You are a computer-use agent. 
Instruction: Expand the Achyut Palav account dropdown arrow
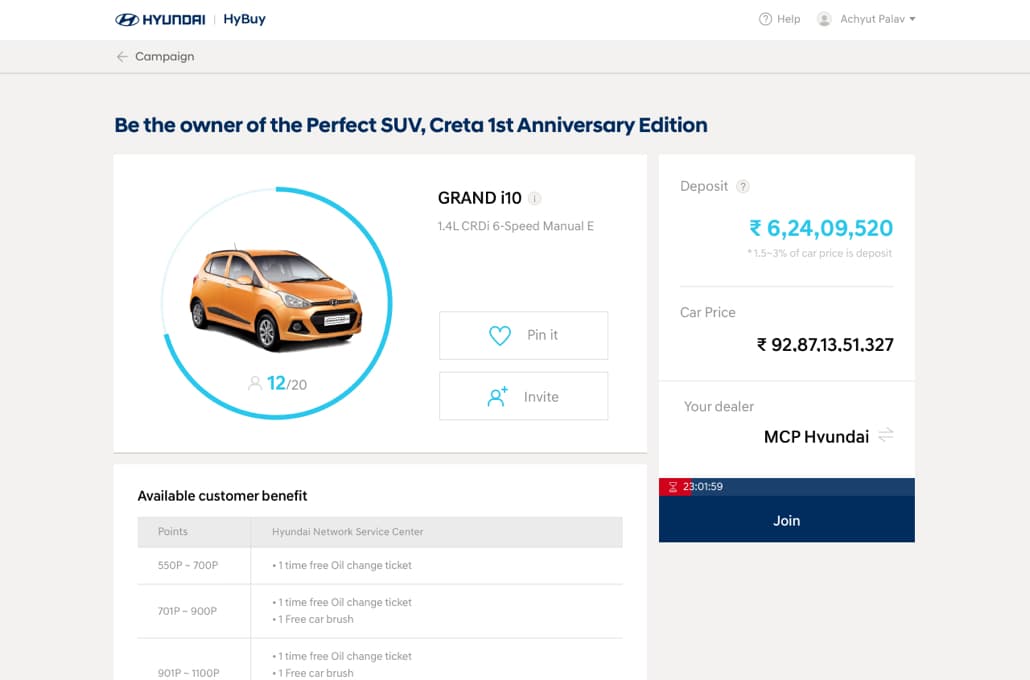click(912, 19)
